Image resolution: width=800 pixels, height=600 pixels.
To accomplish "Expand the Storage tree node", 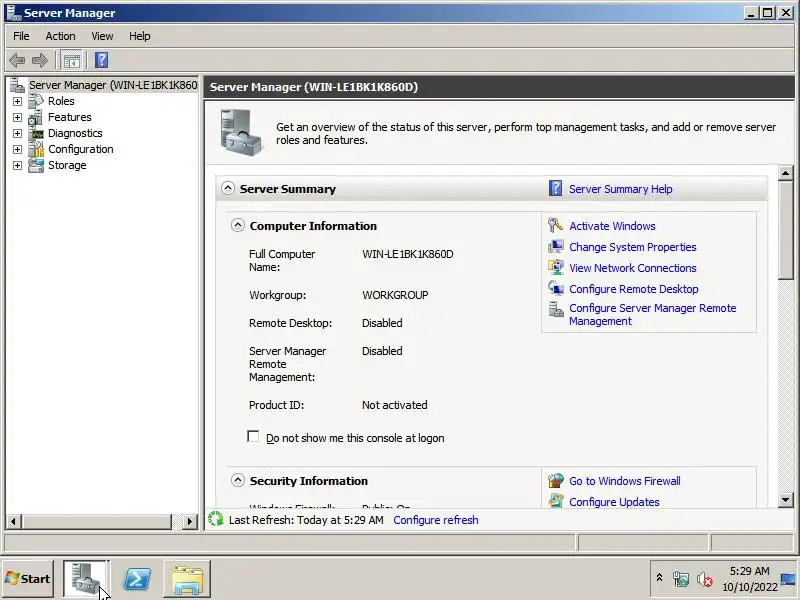I will [x=17, y=165].
